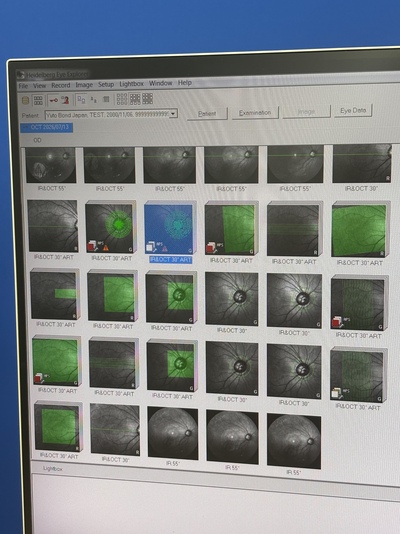Click red cube icon on circular scan thumbnail
The width and height of the screenshot is (400, 534).
pyautogui.click(x=93, y=247)
